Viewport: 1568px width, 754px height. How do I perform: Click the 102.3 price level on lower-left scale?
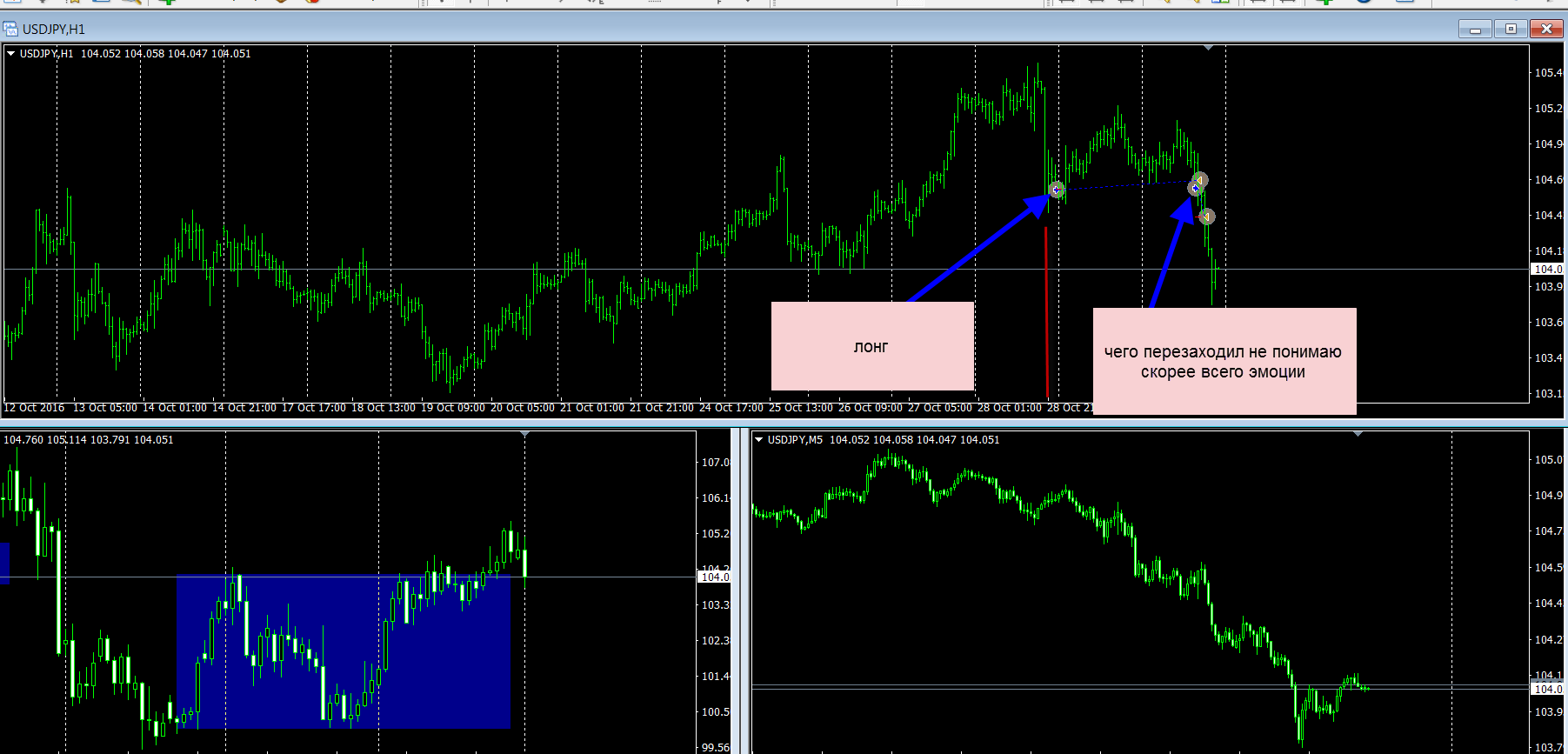point(716,640)
